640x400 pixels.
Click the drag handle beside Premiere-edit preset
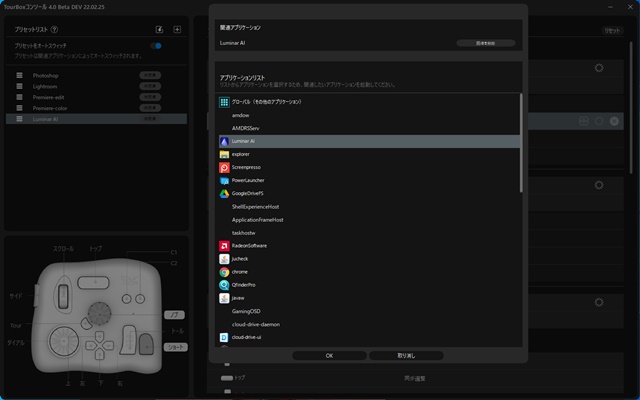point(19,97)
